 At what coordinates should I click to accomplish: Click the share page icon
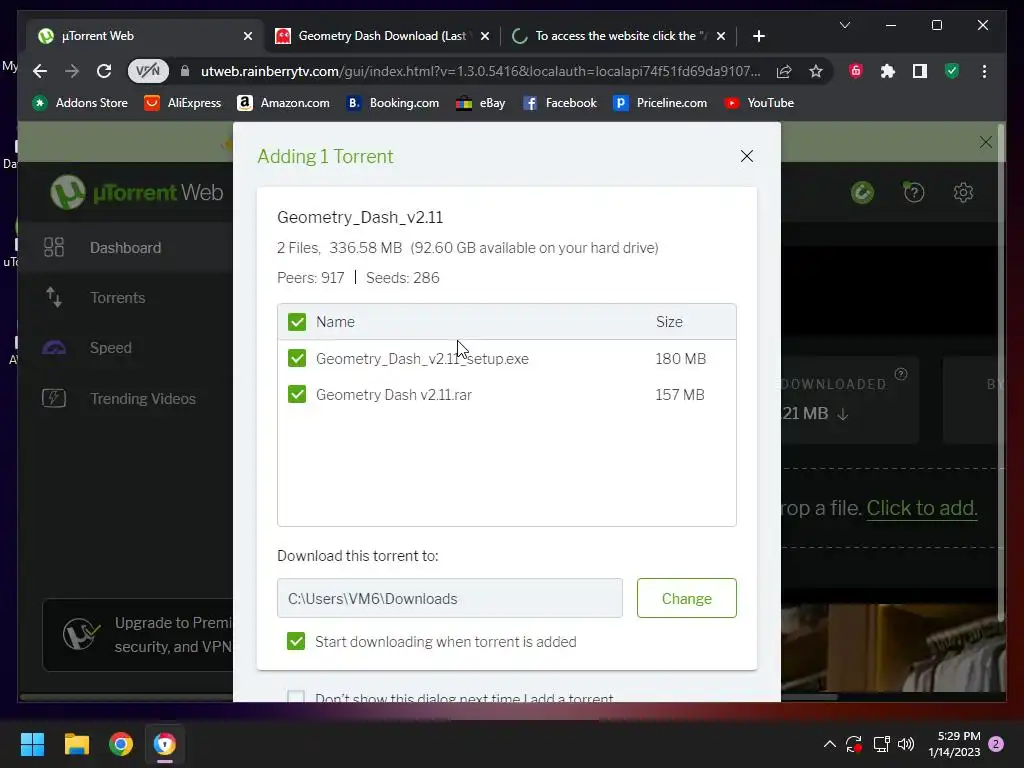[x=784, y=71]
